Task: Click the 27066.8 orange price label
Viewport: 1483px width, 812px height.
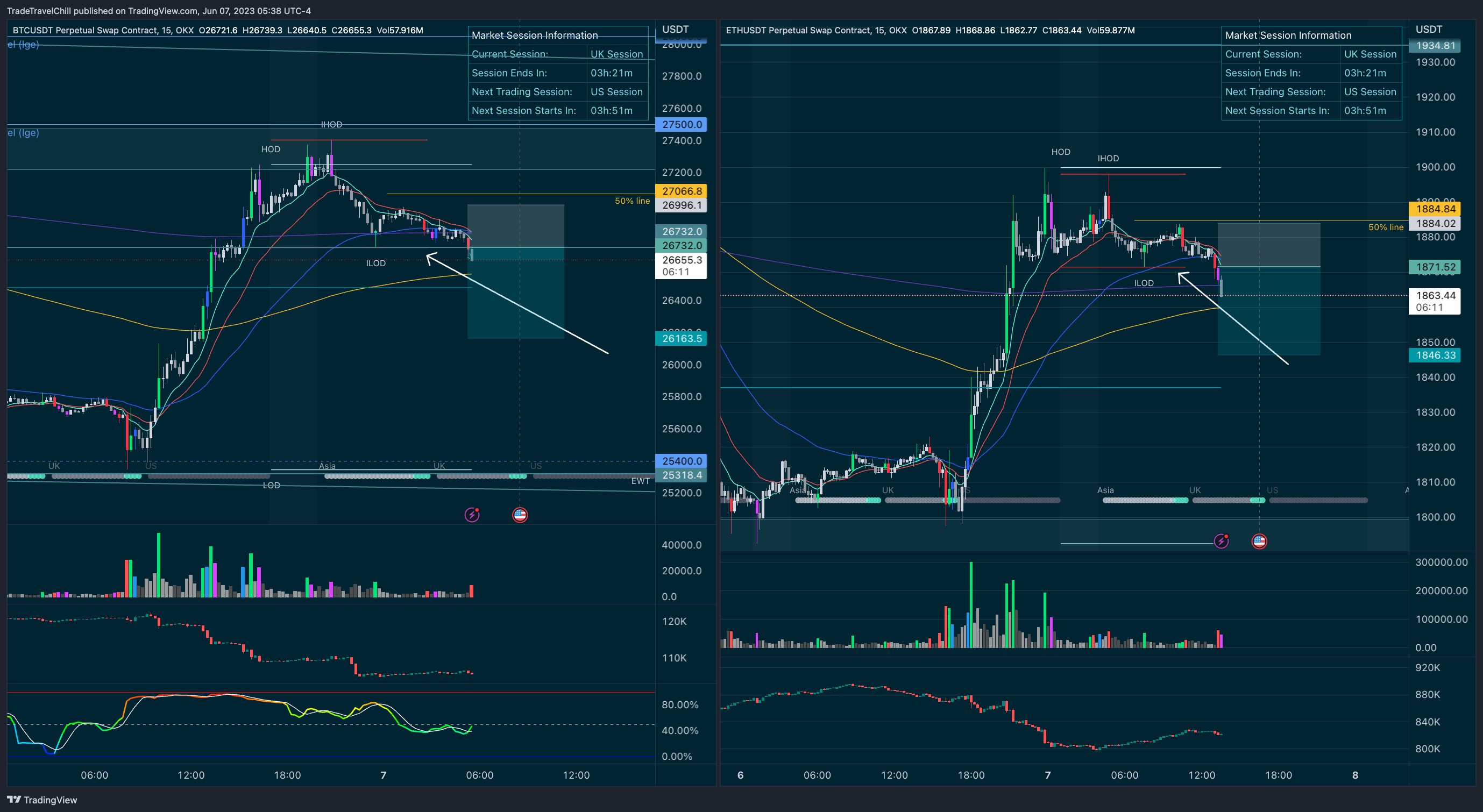Action: coord(681,191)
